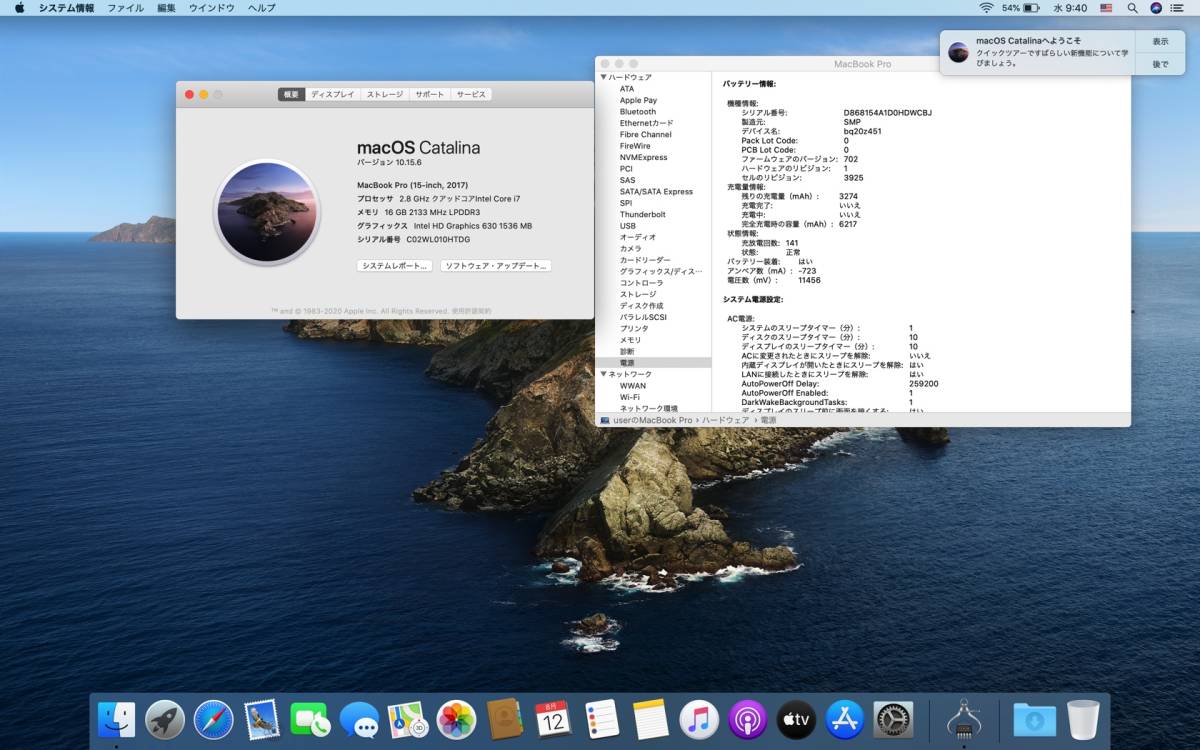Switch to the 概要 tab
The height and width of the screenshot is (750, 1200).
coord(291,94)
